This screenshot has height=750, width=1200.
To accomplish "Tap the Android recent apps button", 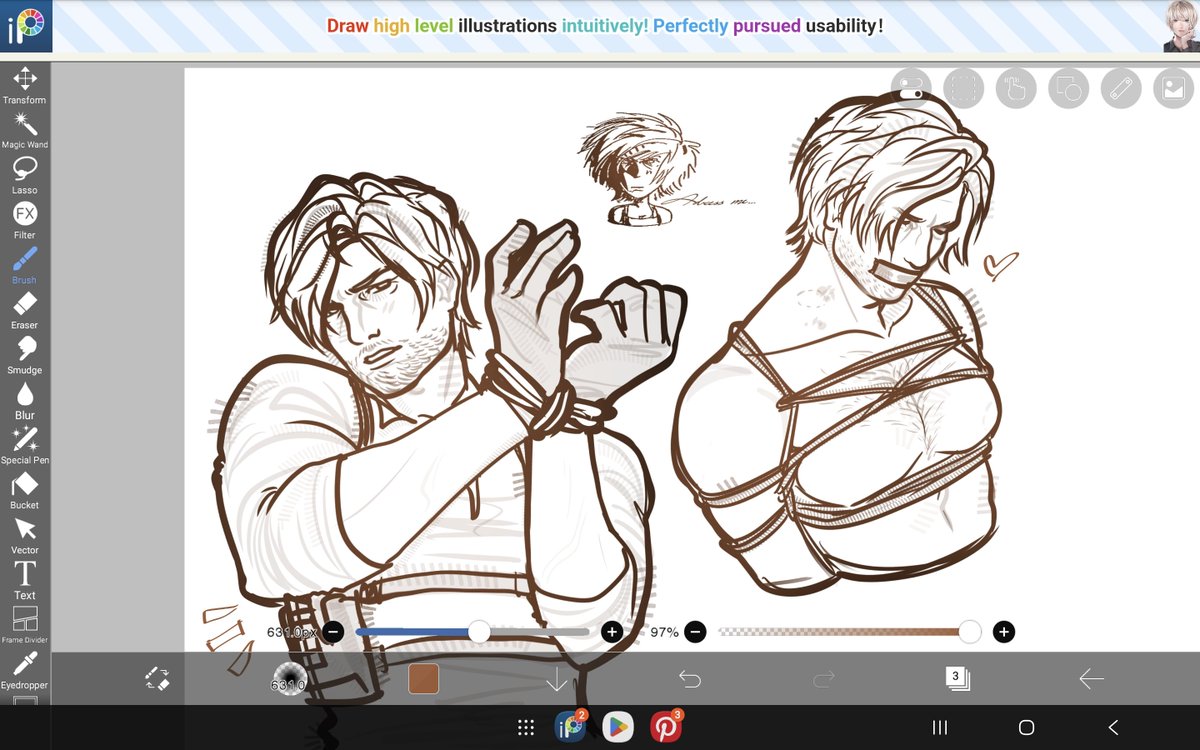I will tap(939, 728).
